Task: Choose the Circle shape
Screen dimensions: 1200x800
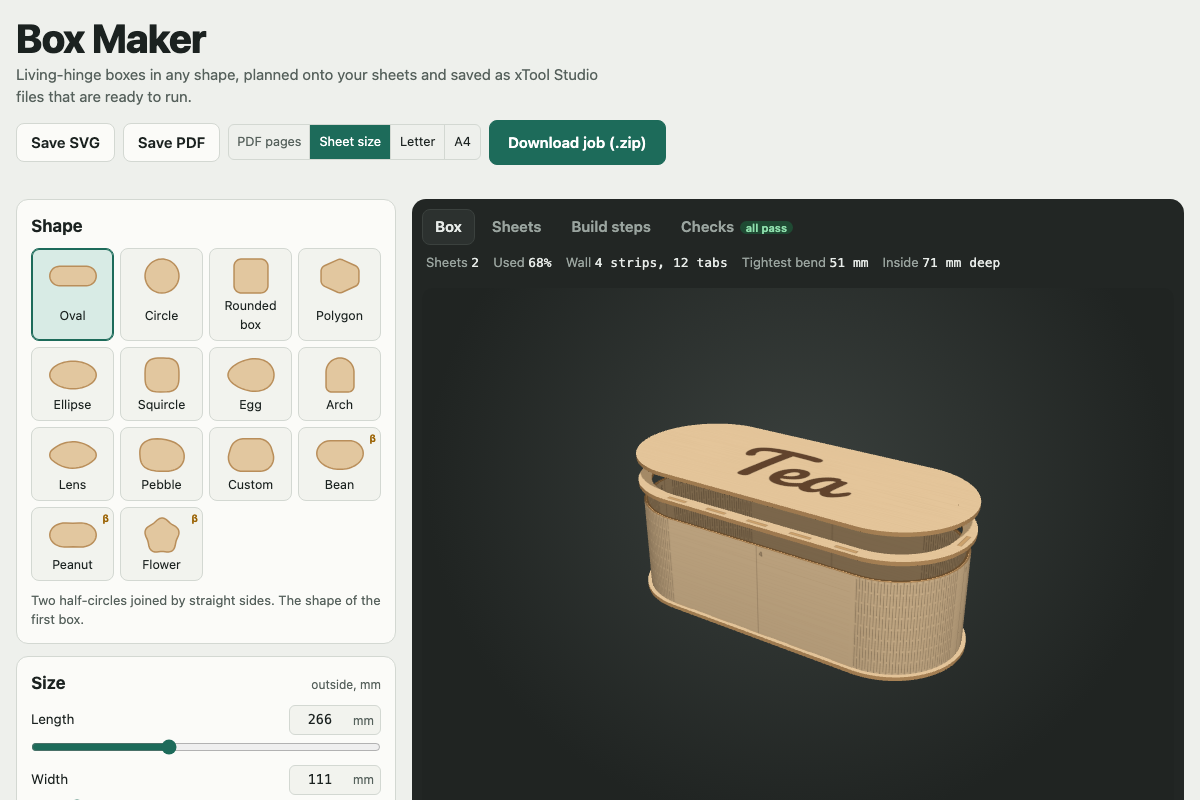Action: tap(161, 294)
